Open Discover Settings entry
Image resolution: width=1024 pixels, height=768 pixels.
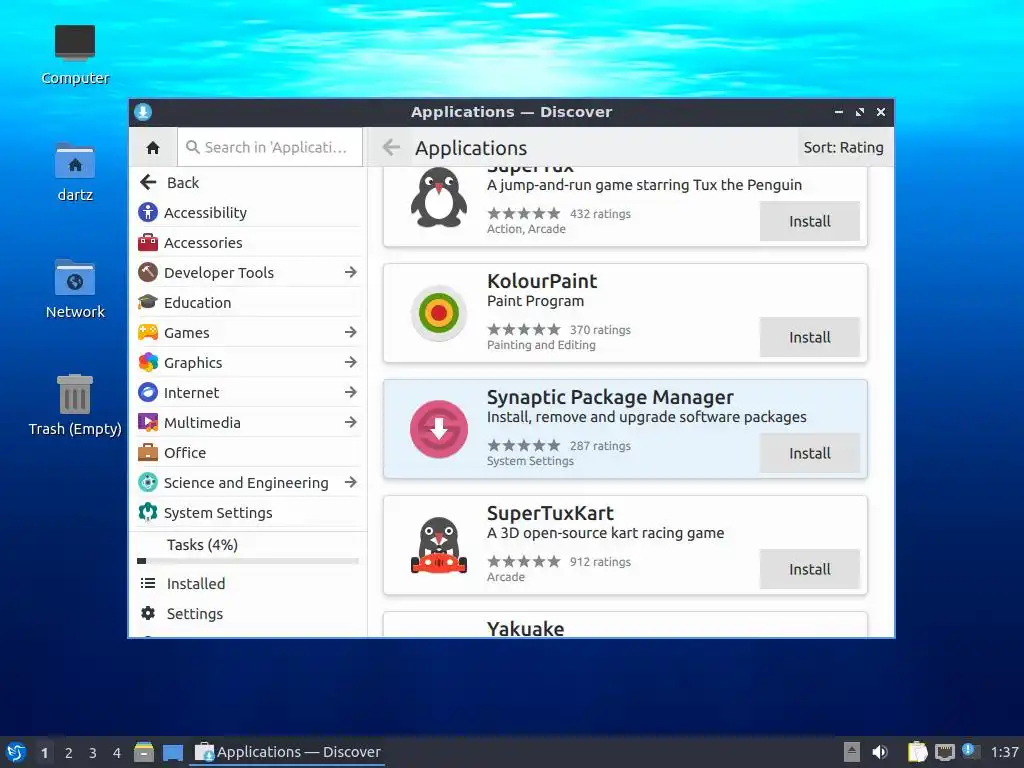coord(248,613)
